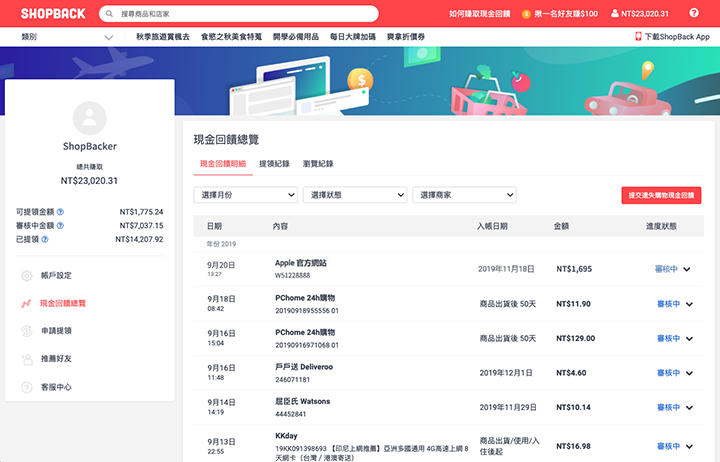Expand the PChome NT$11.90 row chevron
The width and height of the screenshot is (720, 462).
tap(689, 304)
